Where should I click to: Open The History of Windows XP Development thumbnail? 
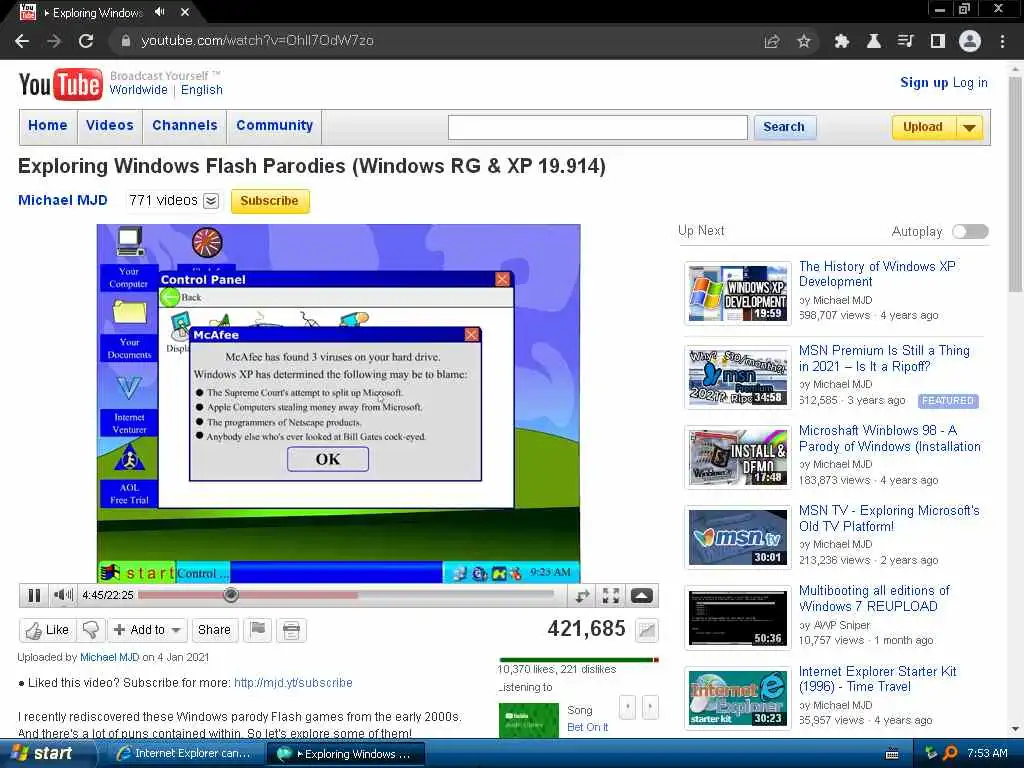tap(738, 293)
